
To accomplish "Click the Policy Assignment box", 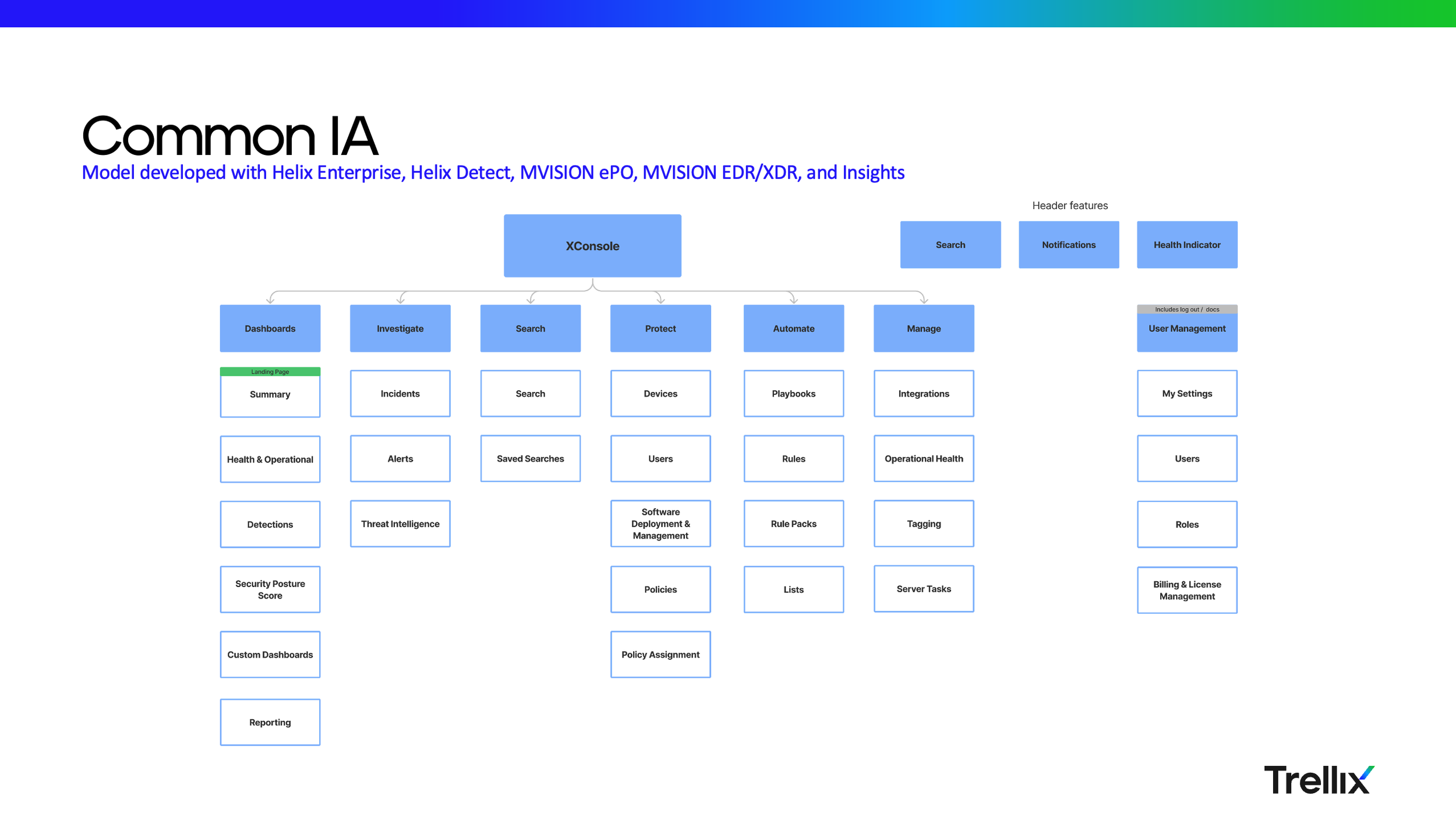I will click(660, 654).
